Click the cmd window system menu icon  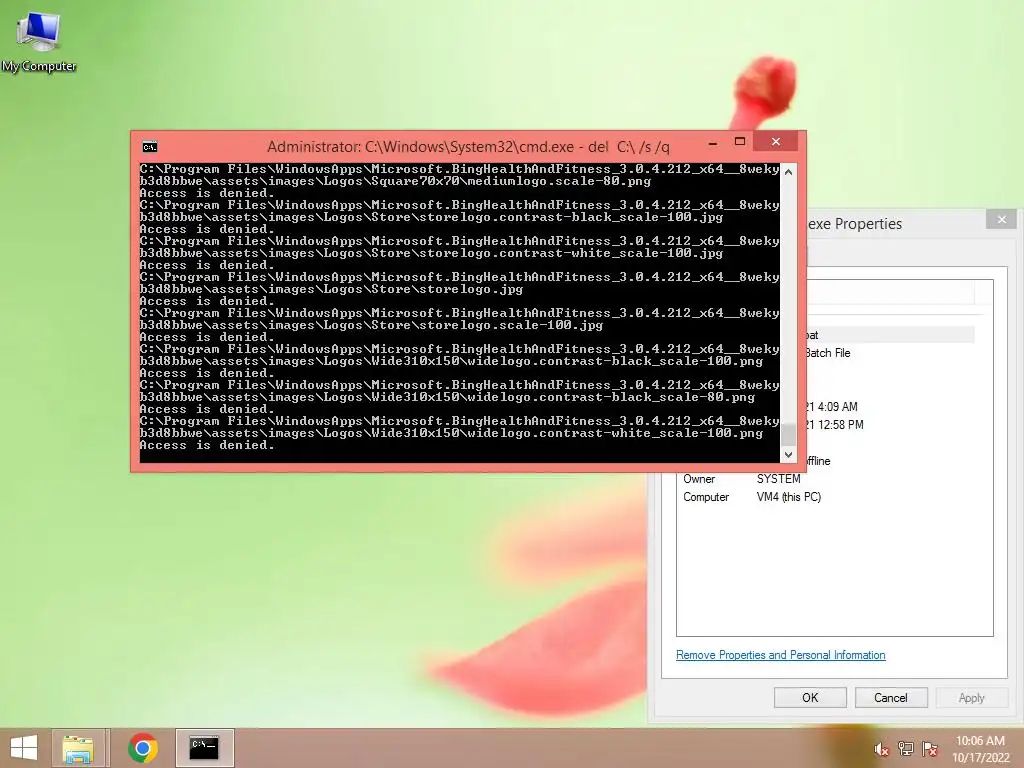point(150,146)
